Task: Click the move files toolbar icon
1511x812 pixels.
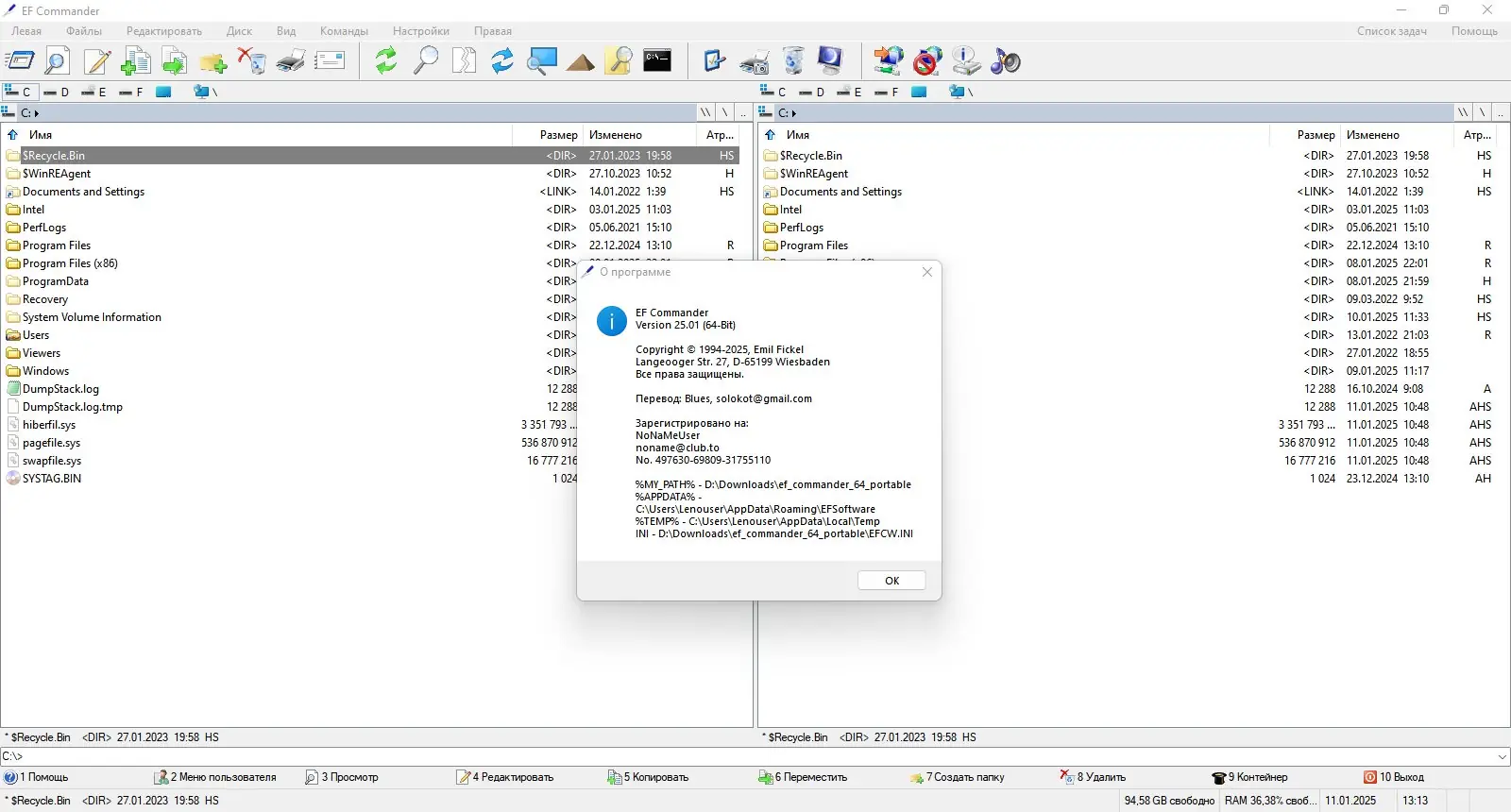Action: point(175,61)
